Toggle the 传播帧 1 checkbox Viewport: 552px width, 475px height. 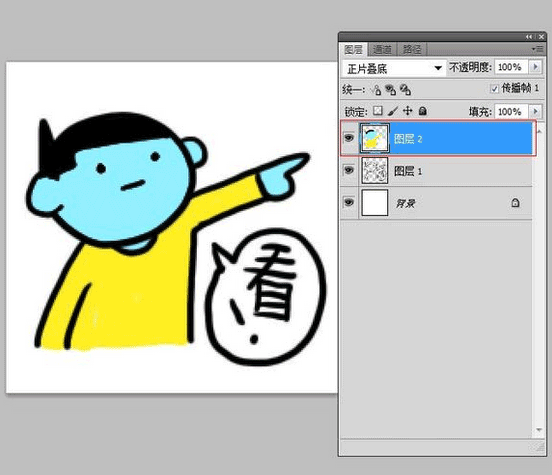pyautogui.click(x=494, y=88)
